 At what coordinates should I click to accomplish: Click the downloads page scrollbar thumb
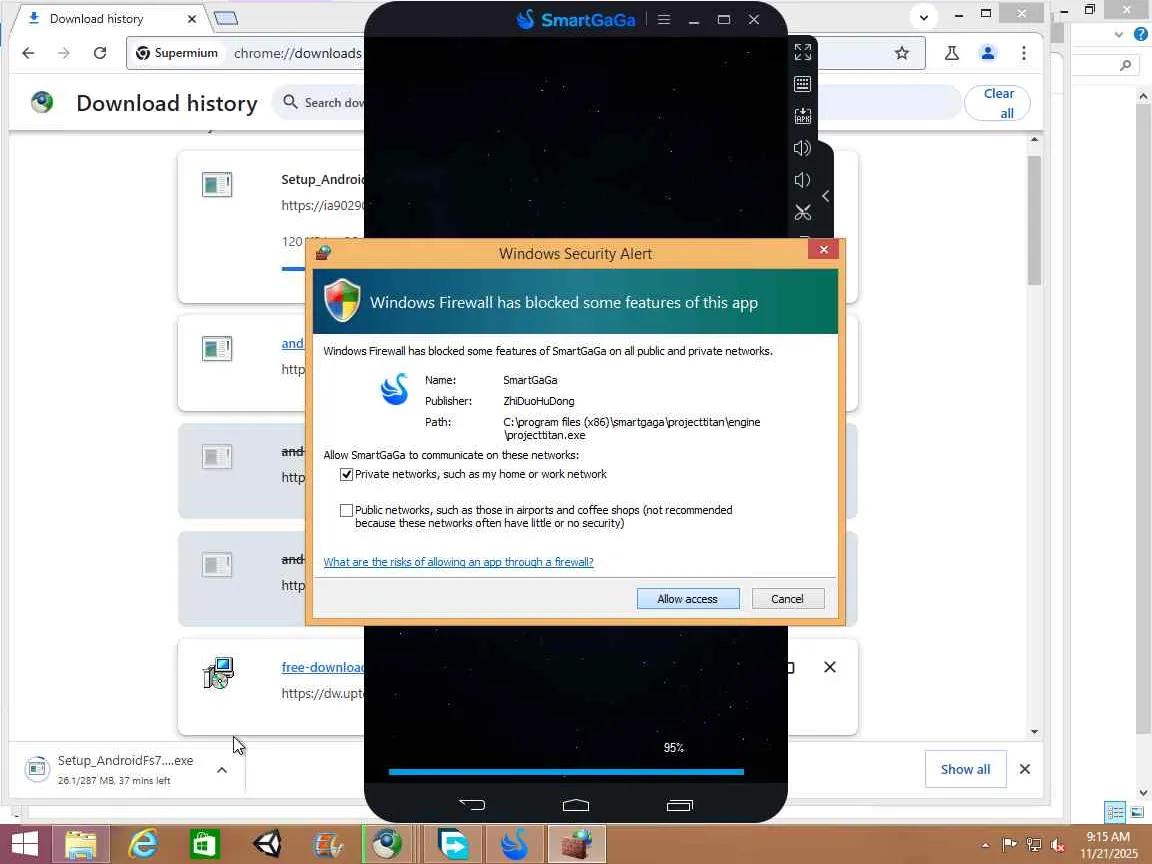[1034, 220]
